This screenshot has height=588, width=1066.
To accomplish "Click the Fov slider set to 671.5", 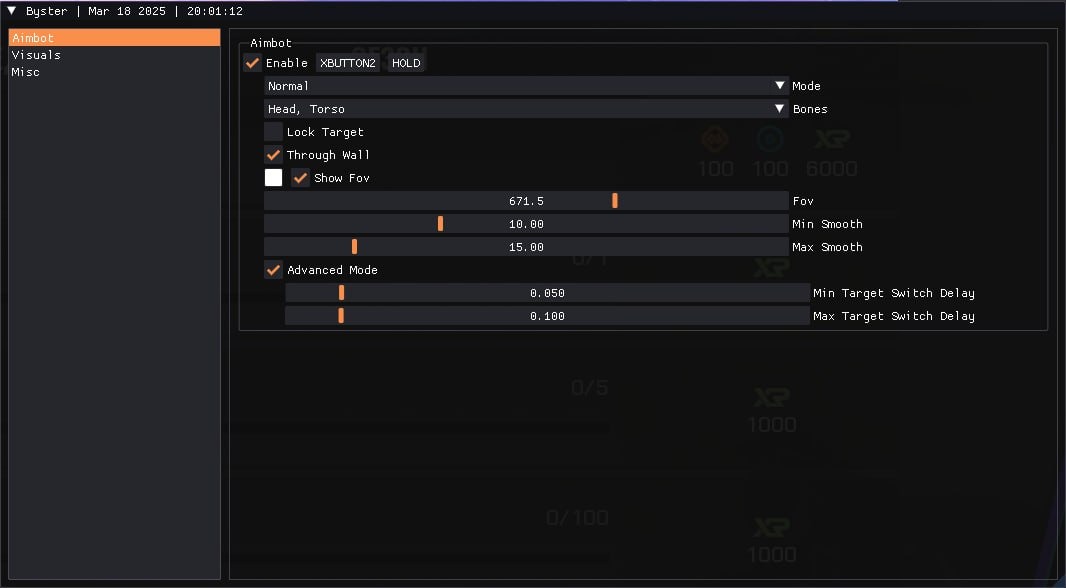I will click(x=526, y=201).
